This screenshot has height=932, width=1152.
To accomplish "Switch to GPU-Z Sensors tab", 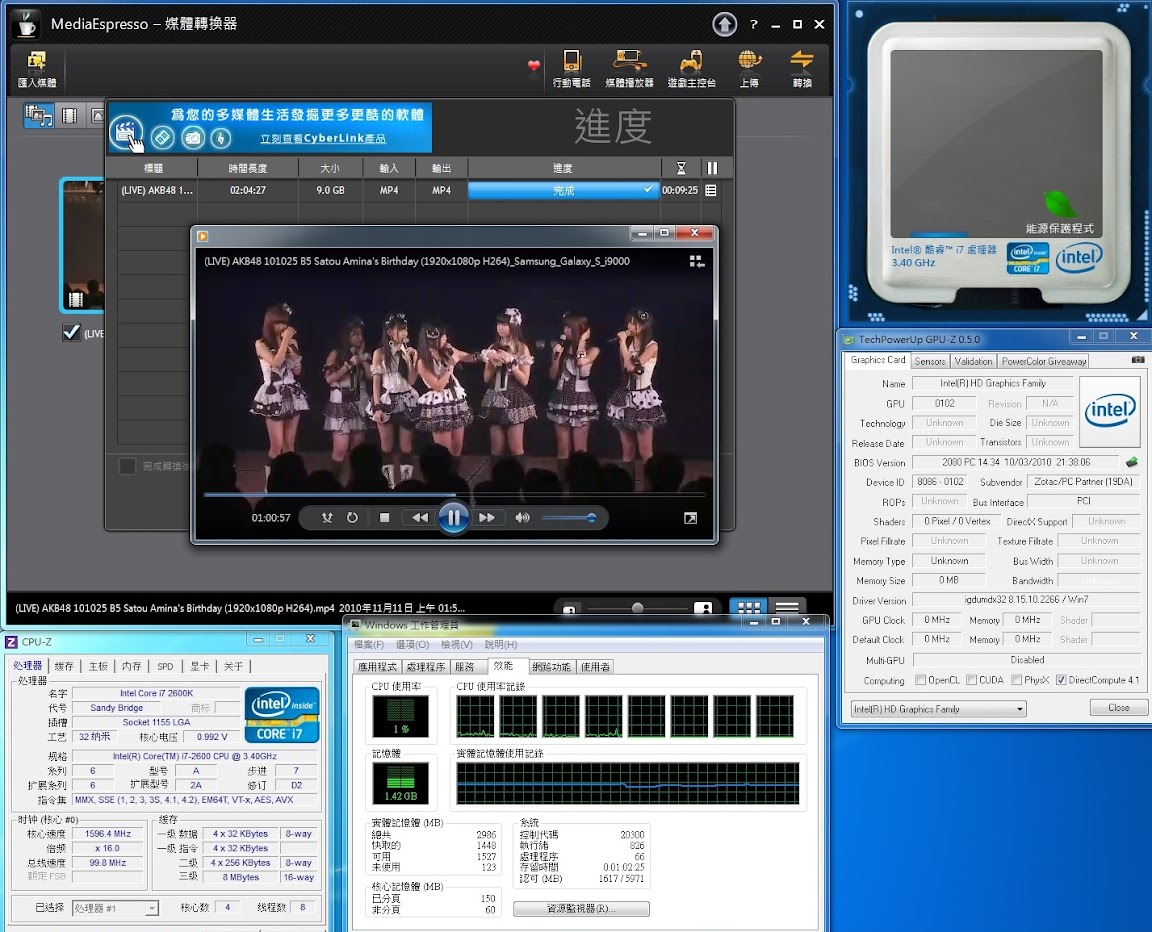I will pyautogui.click(x=929, y=361).
